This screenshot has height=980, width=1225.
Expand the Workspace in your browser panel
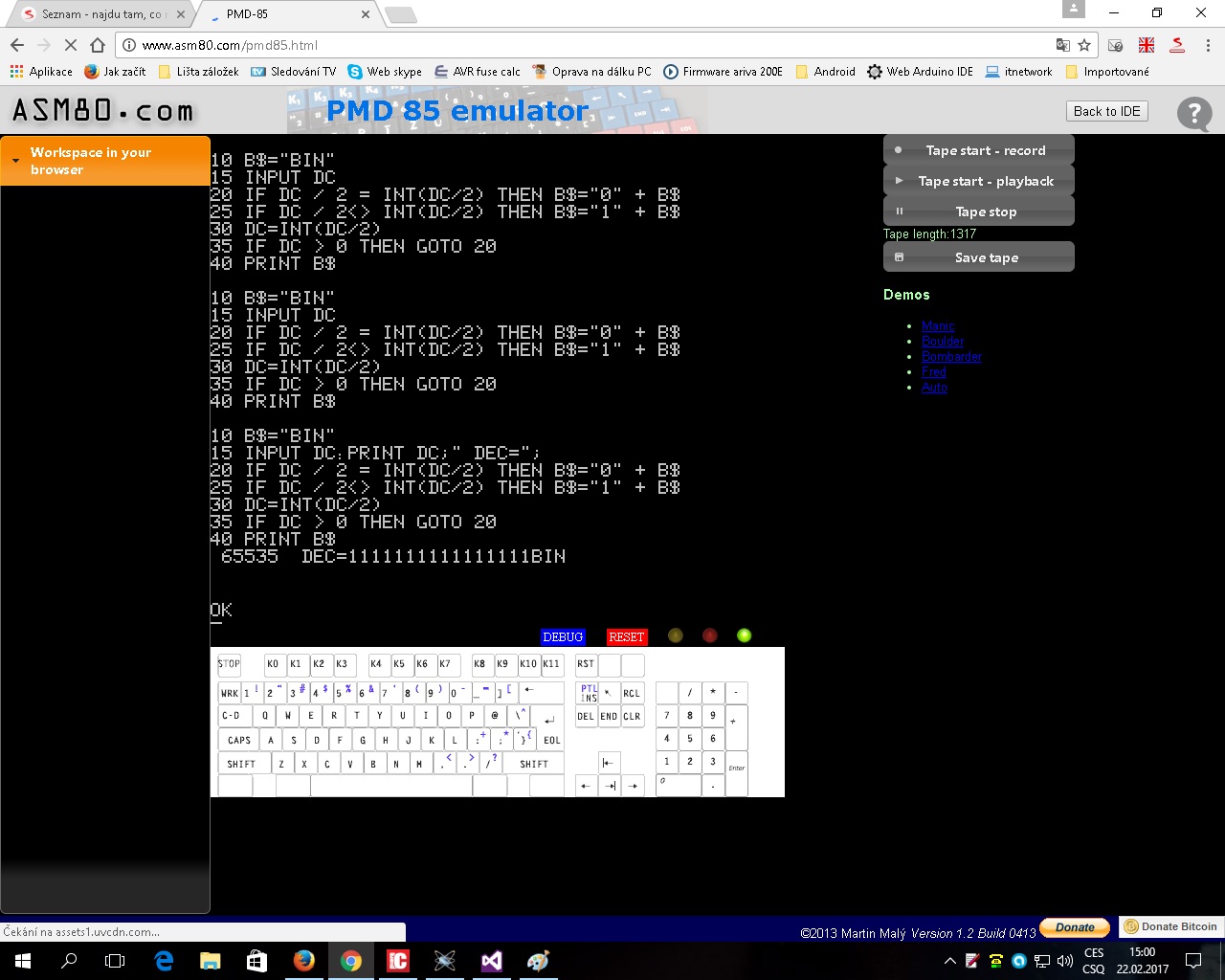(x=104, y=161)
